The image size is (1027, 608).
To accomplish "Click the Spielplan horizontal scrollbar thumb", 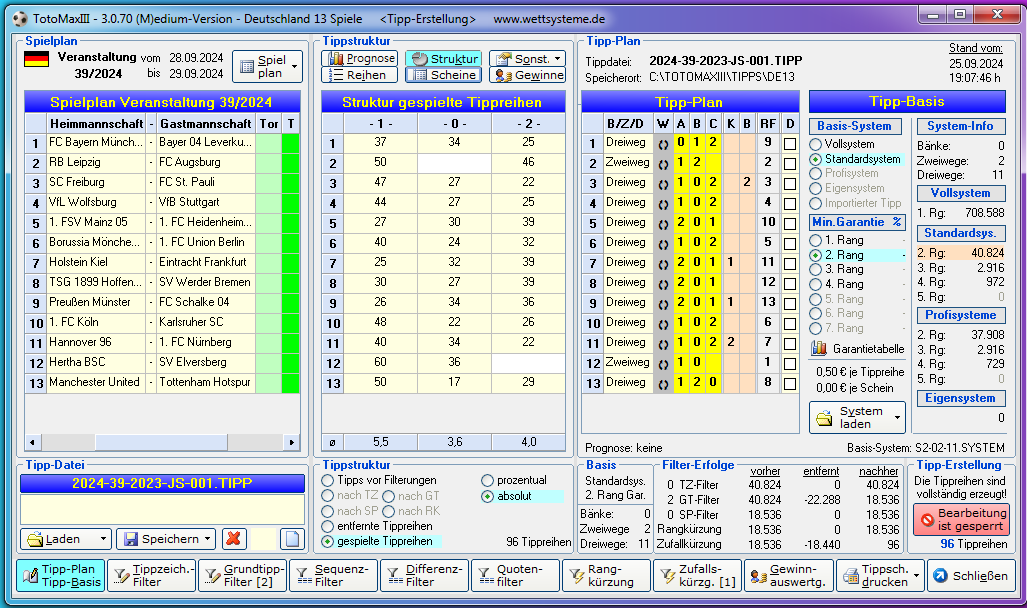I will 161,442.
